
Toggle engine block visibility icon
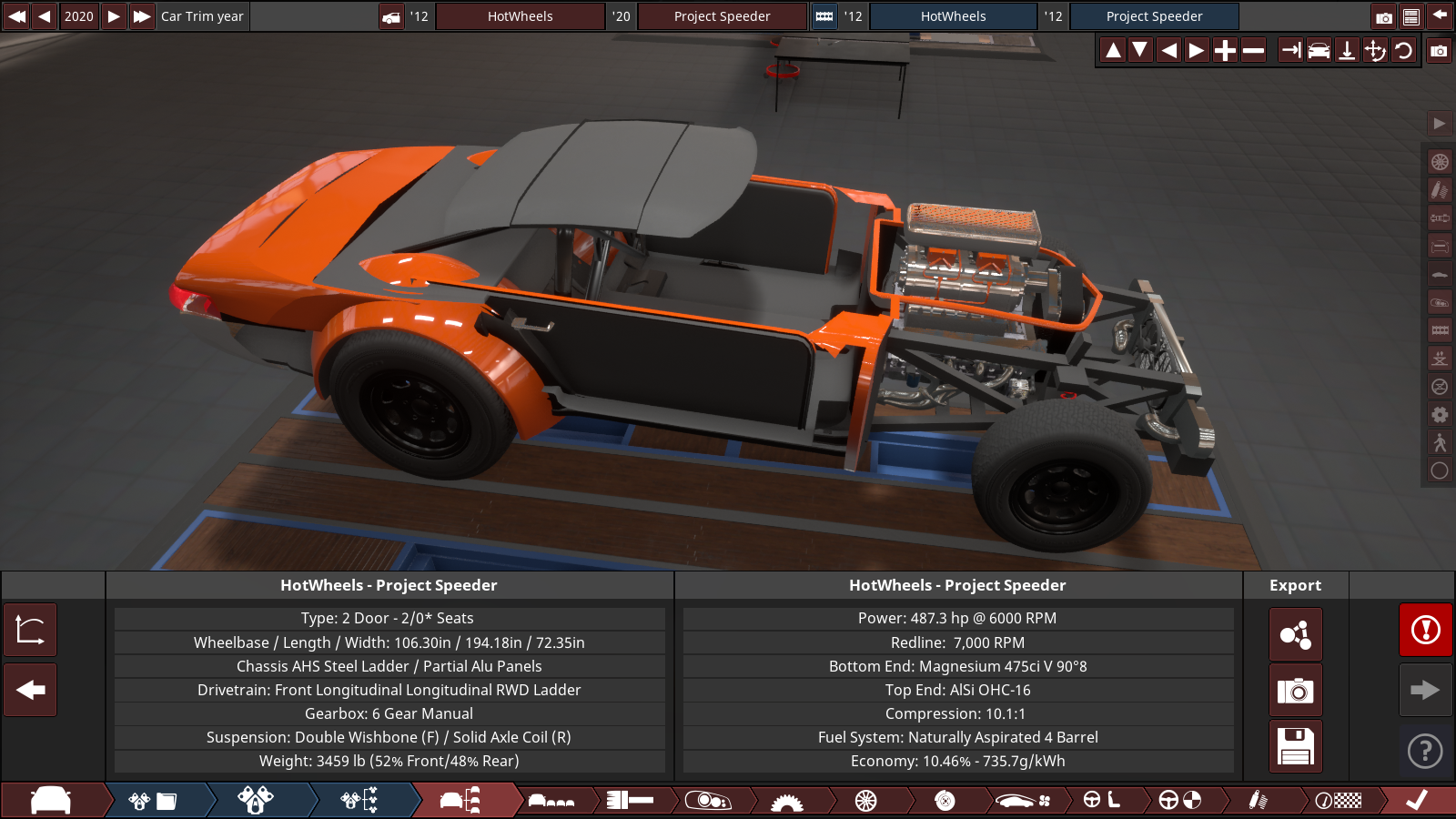pyautogui.click(x=1440, y=330)
